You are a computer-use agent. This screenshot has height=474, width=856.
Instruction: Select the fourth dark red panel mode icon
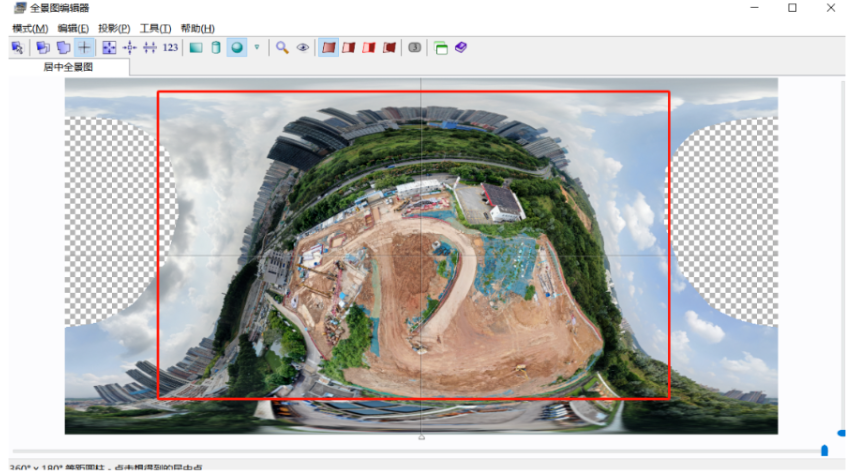point(389,48)
